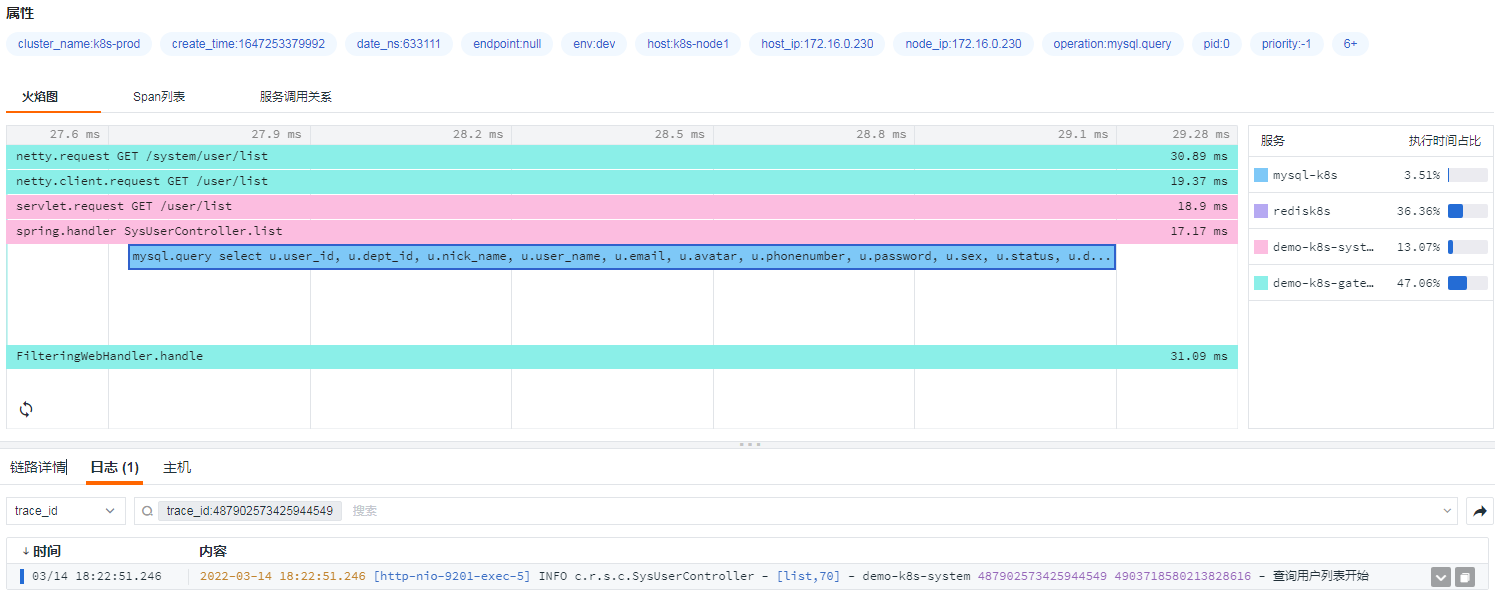Click the share arrow icon beside the search bar

pyautogui.click(x=1480, y=511)
